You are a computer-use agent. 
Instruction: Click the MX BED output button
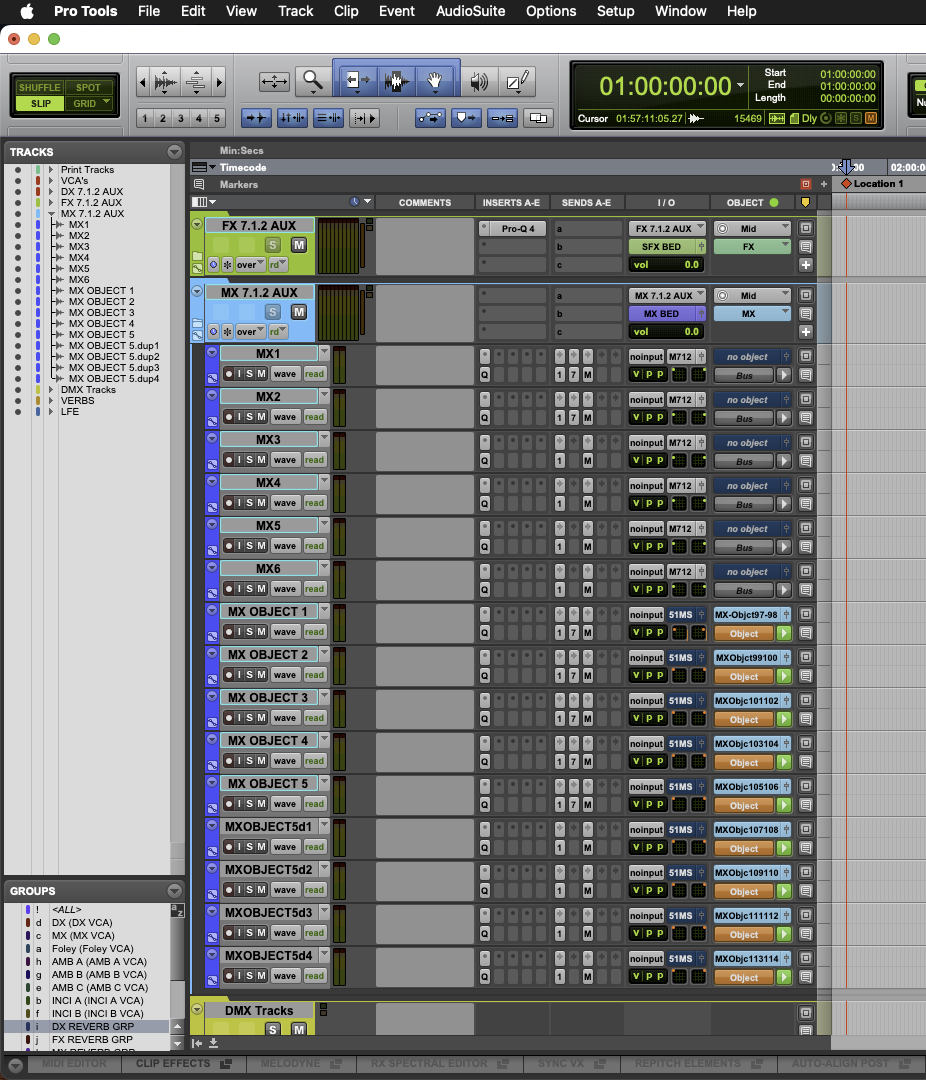662,313
